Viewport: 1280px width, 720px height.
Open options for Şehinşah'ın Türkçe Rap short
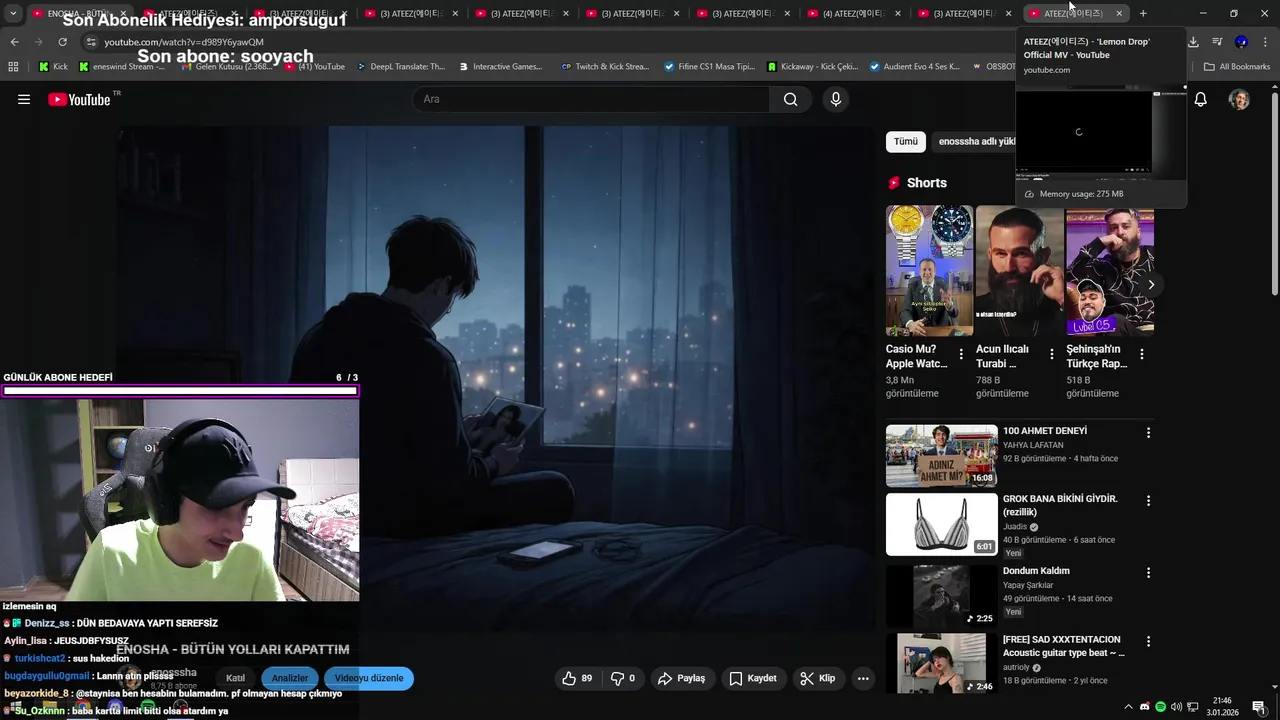(1141, 354)
